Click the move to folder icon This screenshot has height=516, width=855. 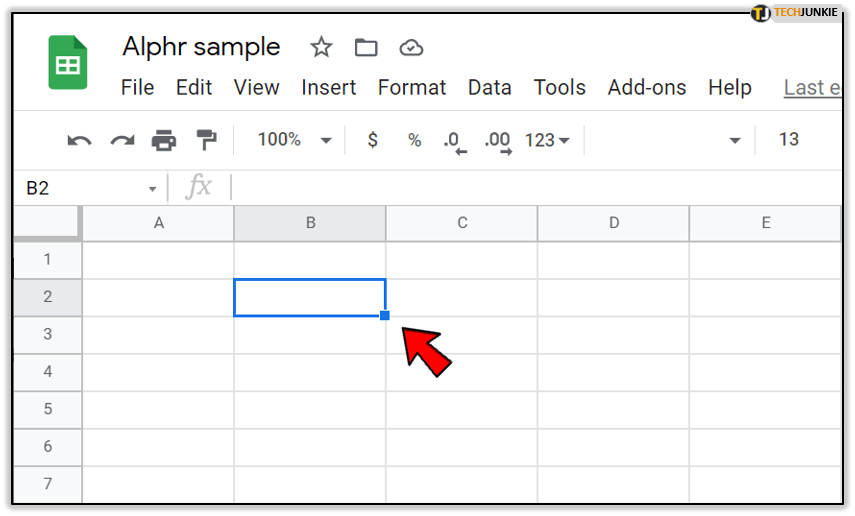[366, 47]
